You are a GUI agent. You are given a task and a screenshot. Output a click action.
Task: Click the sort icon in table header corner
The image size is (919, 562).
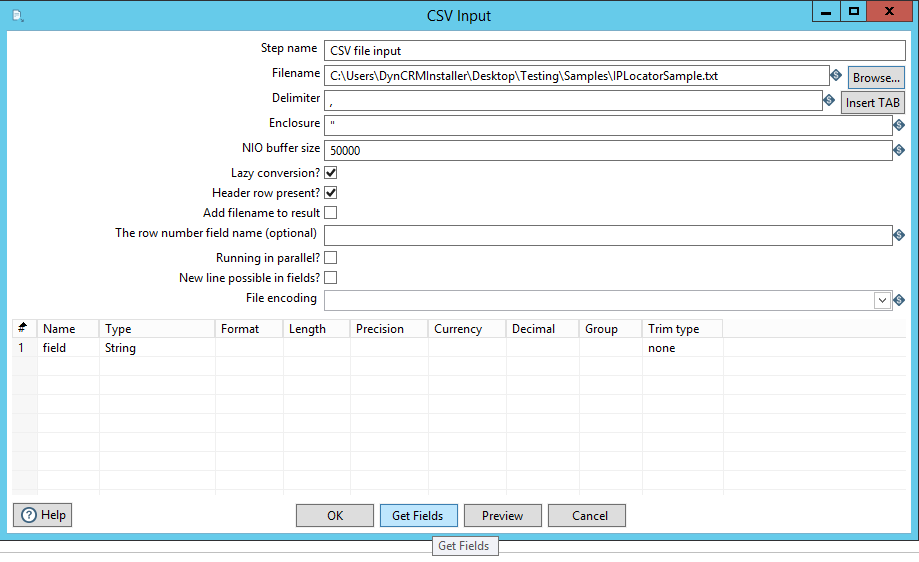[23, 328]
